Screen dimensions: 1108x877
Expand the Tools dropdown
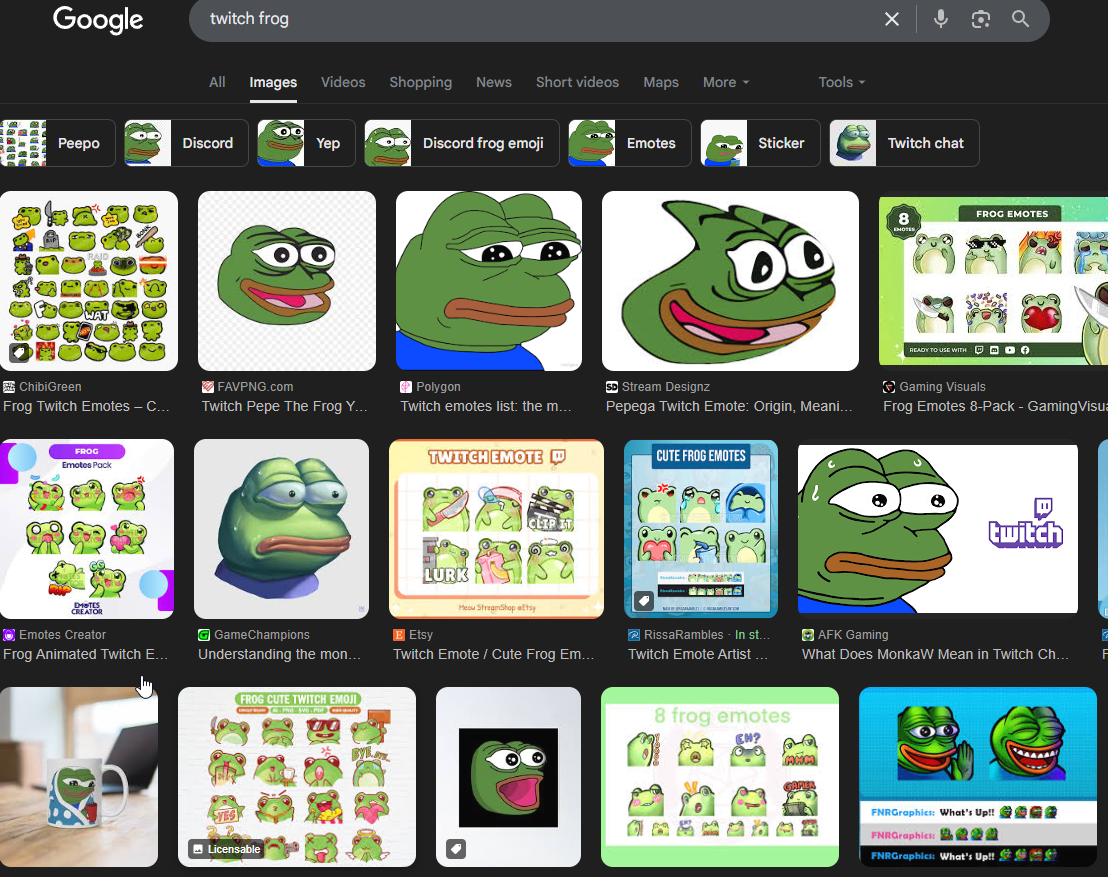(841, 82)
